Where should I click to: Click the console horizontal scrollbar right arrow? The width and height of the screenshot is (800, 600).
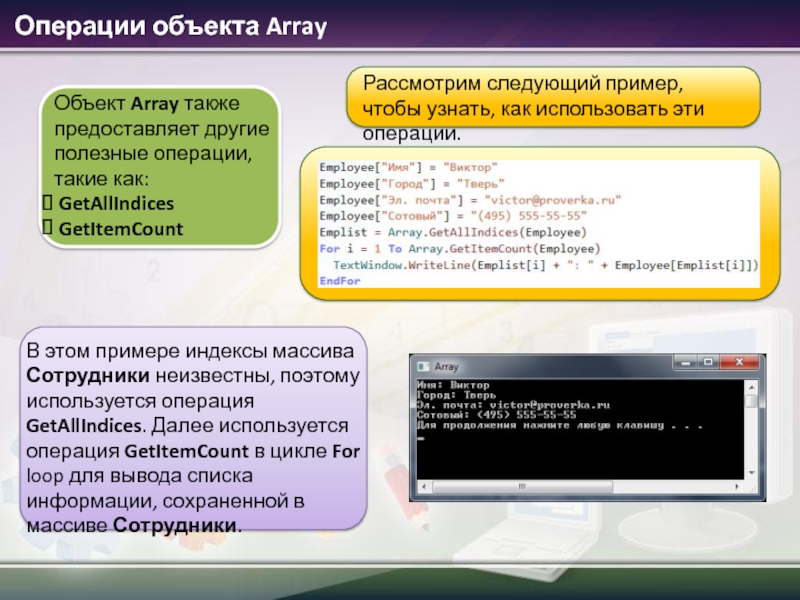737,487
